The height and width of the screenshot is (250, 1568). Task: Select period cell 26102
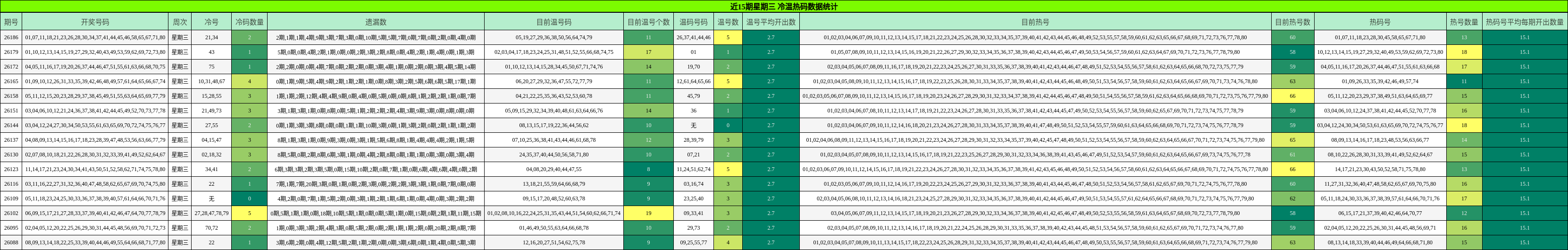tap(11, 213)
